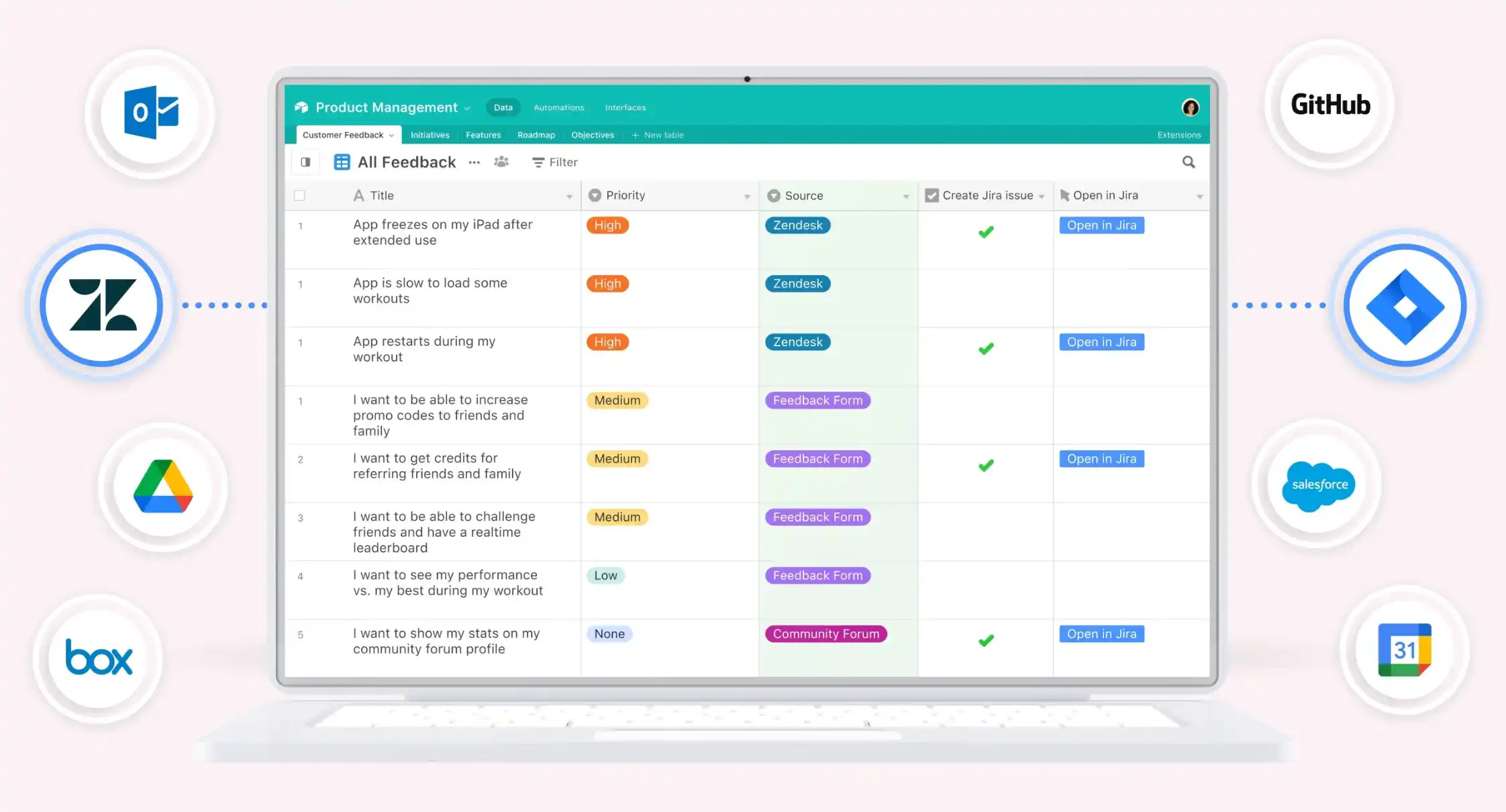Click the Source column select-field icon
1506x812 pixels.
pyautogui.click(x=773, y=196)
